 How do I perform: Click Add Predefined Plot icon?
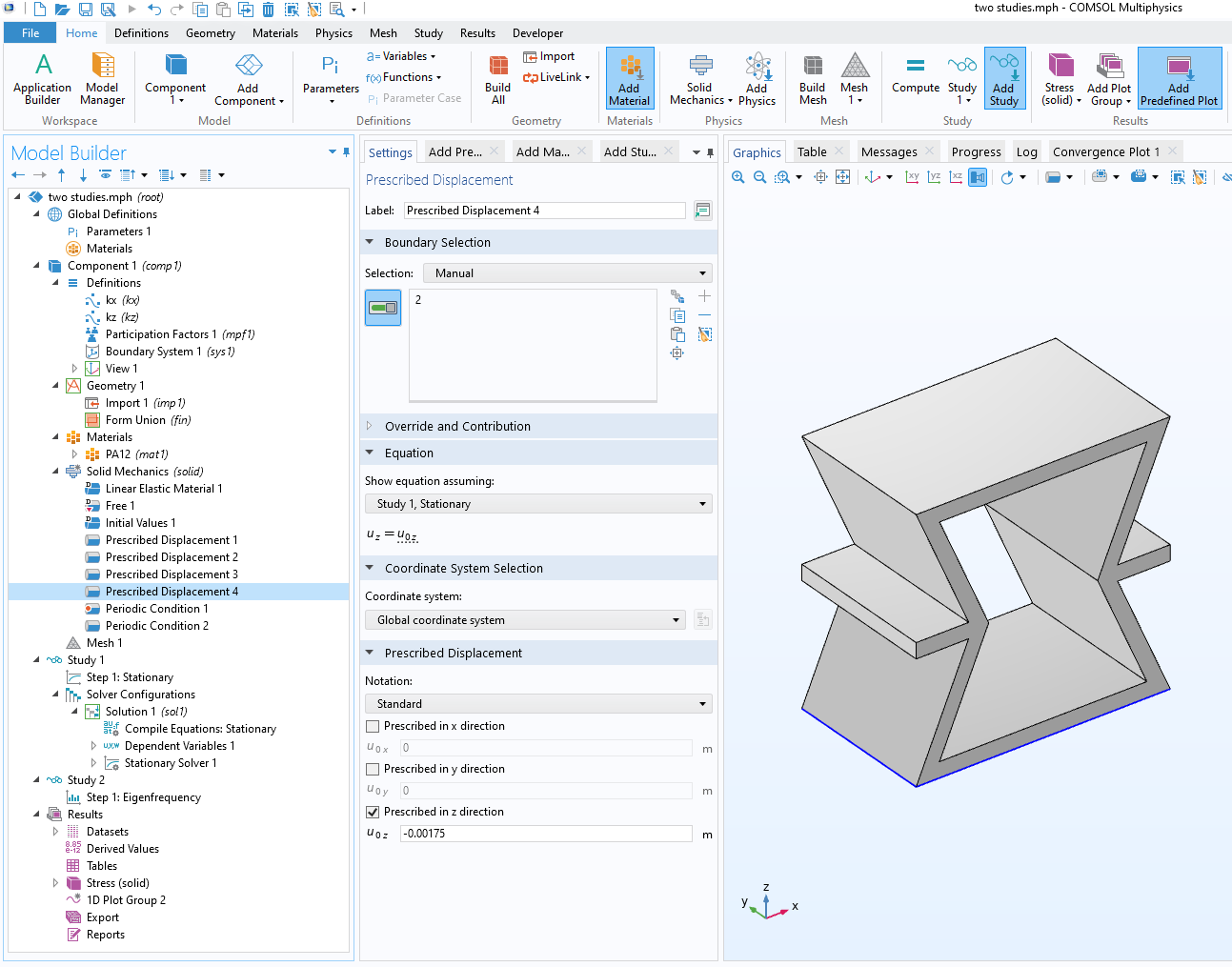click(1179, 78)
